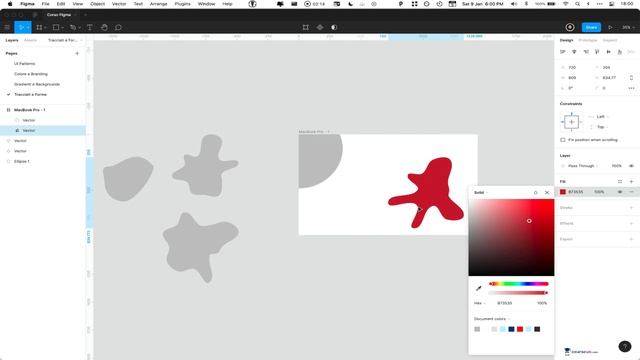Image resolution: width=640 pixels, height=360 pixels.
Task: Open the more options ellipsis beside rotation
Action: (631, 88)
